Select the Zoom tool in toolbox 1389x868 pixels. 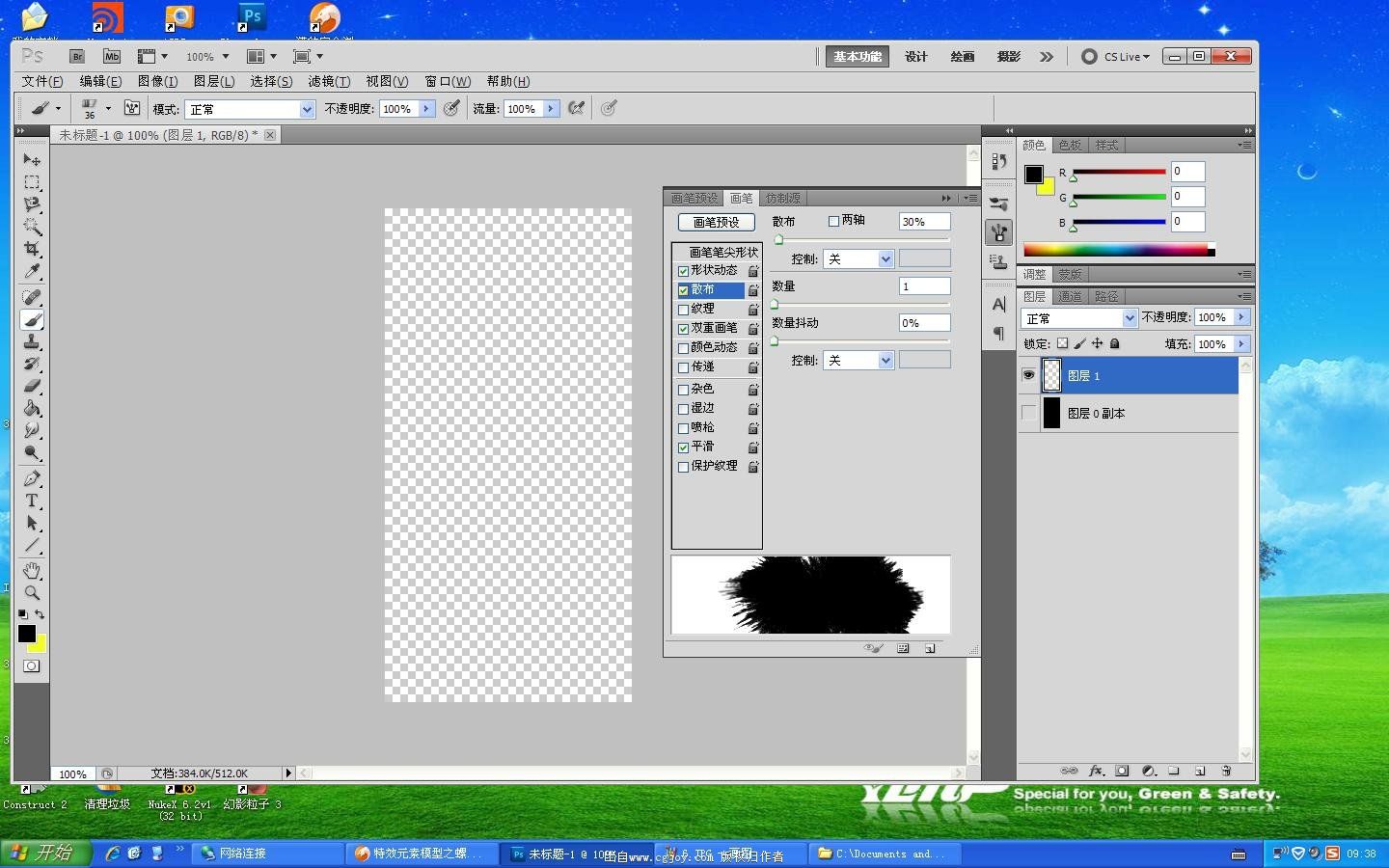point(32,593)
